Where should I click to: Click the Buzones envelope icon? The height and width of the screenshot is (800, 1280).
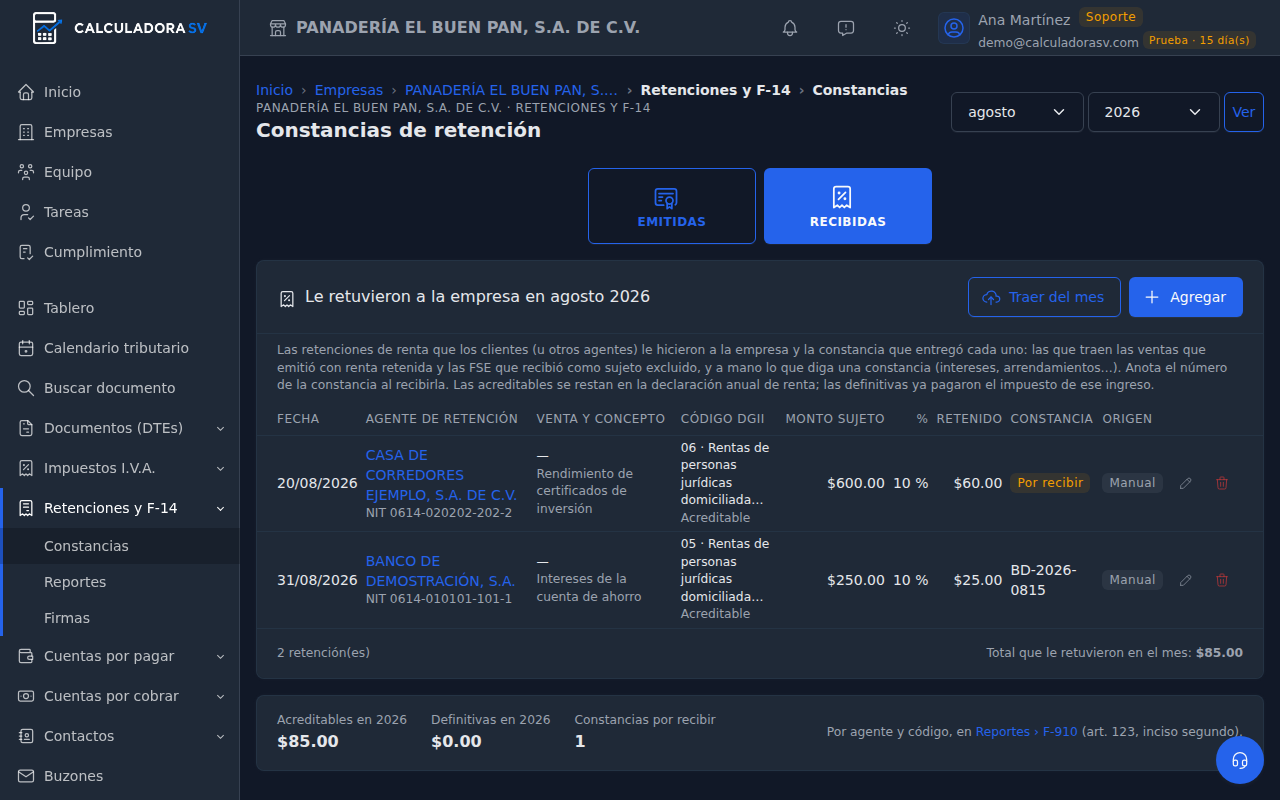pos(26,776)
